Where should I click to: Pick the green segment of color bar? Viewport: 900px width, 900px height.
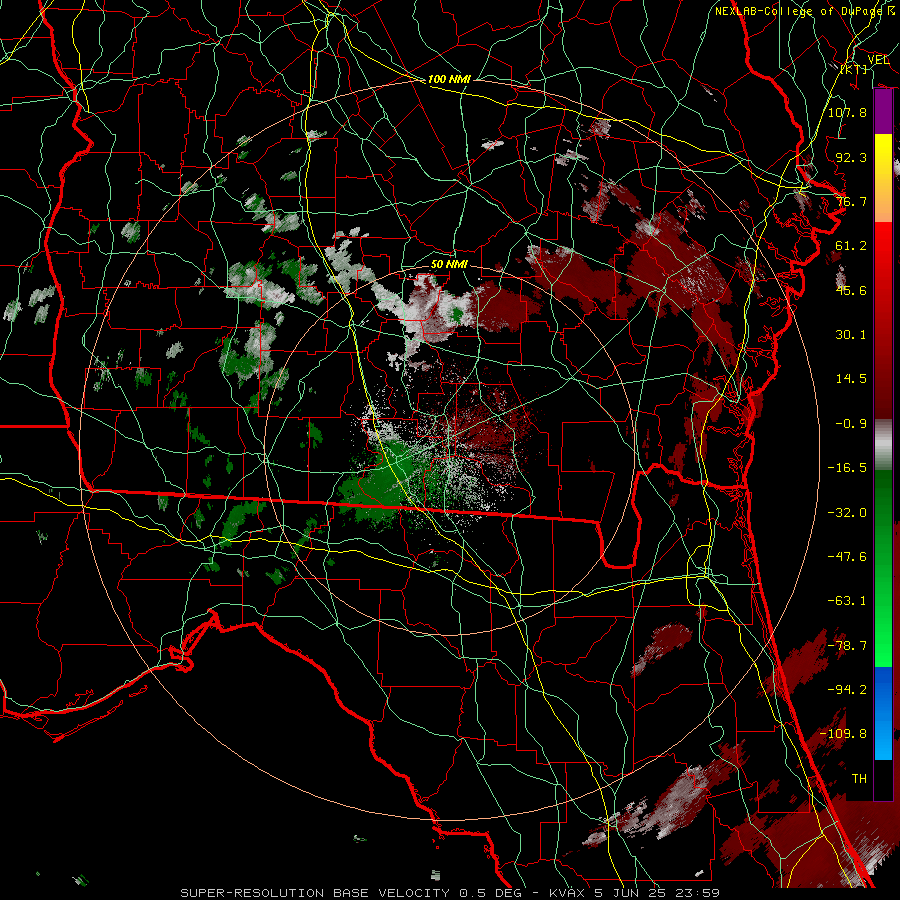[x=883, y=568]
